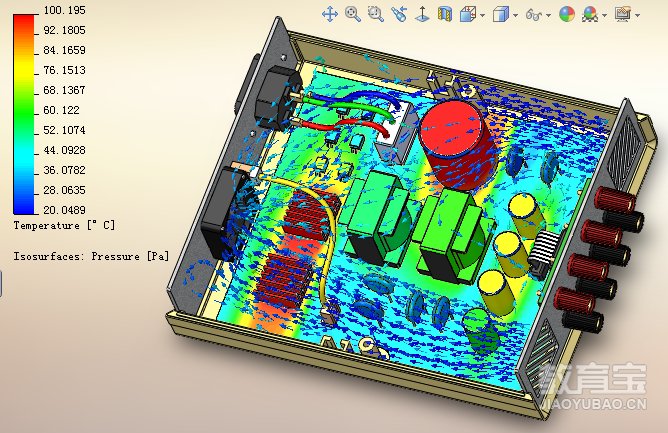Click the temperature color gradient bar
The image size is (668, 433).
[25, 110]
